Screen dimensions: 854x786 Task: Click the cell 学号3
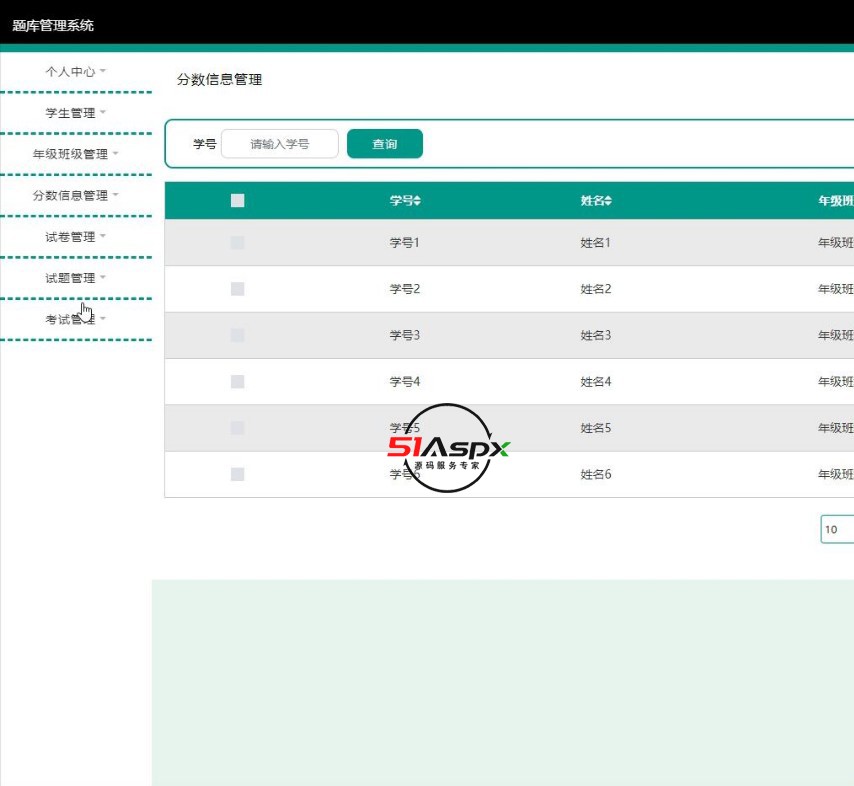coord(405,335)
